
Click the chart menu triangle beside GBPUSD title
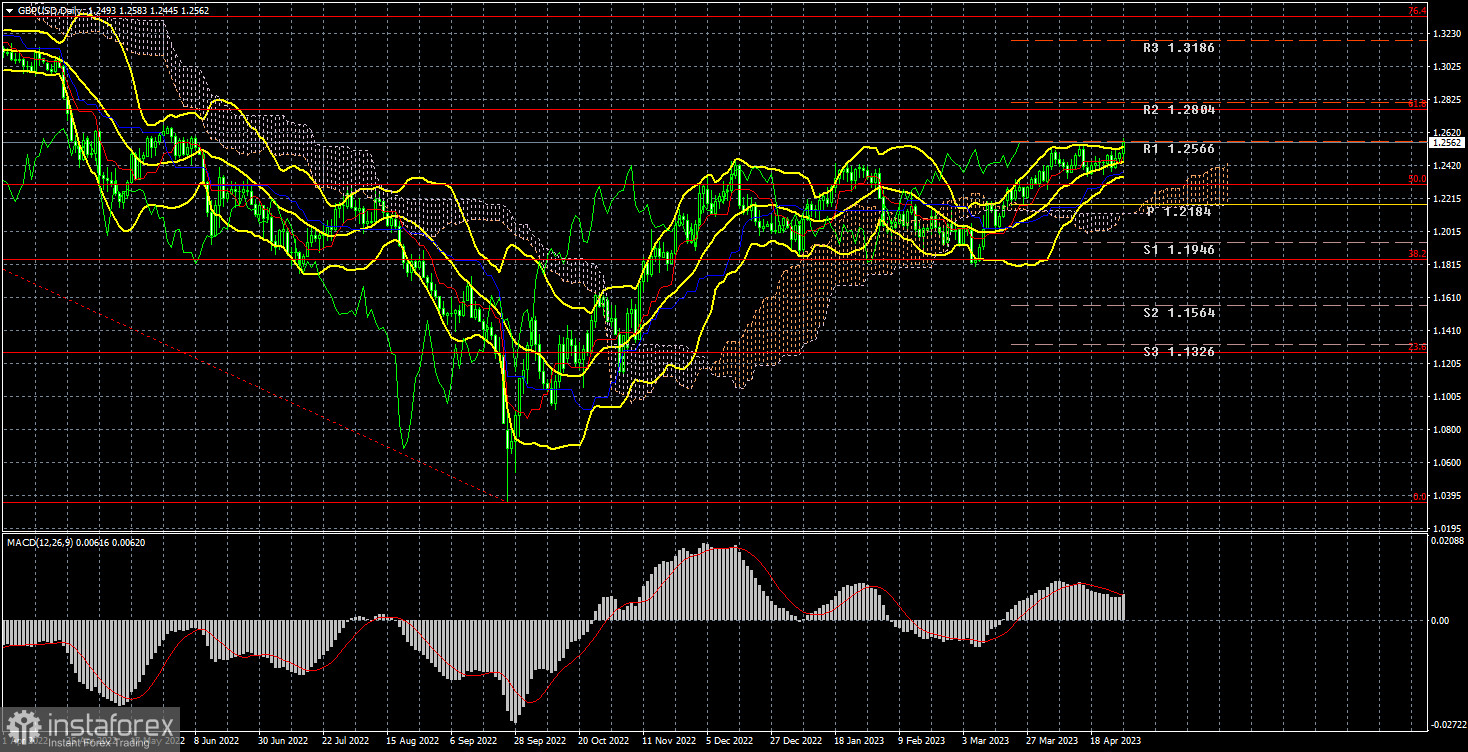coord(9,9)
